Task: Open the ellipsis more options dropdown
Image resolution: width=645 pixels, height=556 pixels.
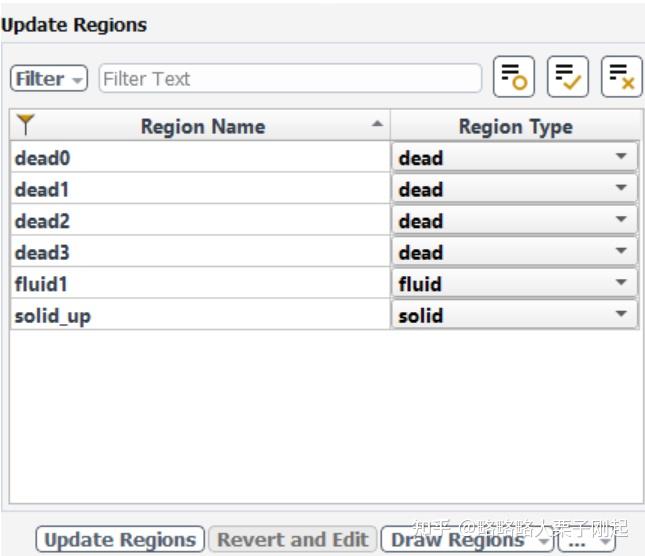Action: pyautogui.click(x=587, y=540)
